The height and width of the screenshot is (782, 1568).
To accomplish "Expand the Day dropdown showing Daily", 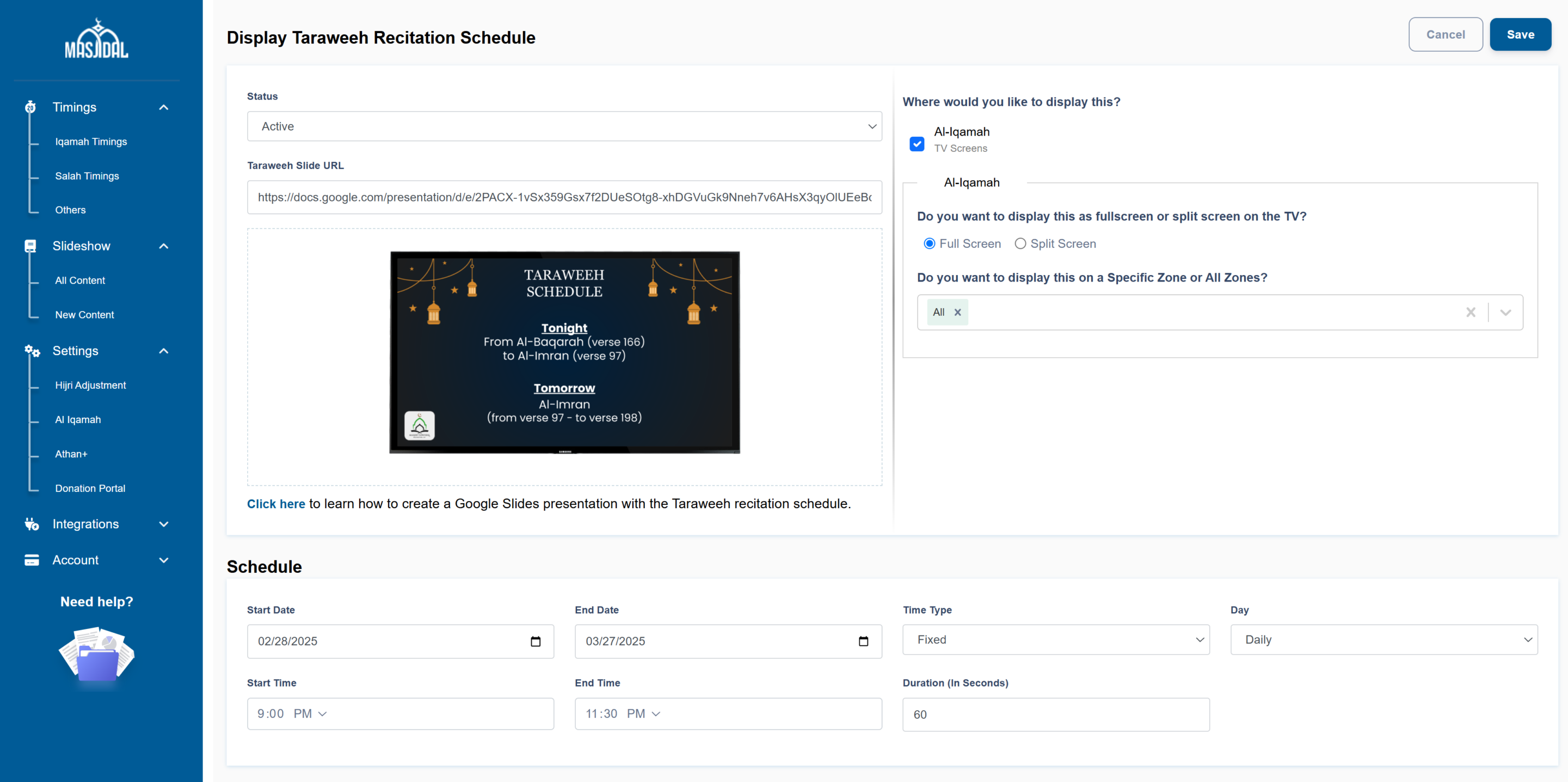I will tap(1383, 639).
